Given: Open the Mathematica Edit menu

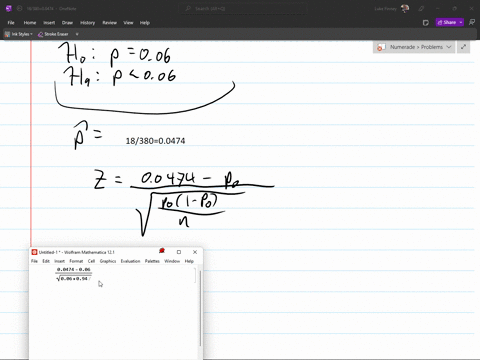Looking at the screenshot, I should (x=46, y=261).
